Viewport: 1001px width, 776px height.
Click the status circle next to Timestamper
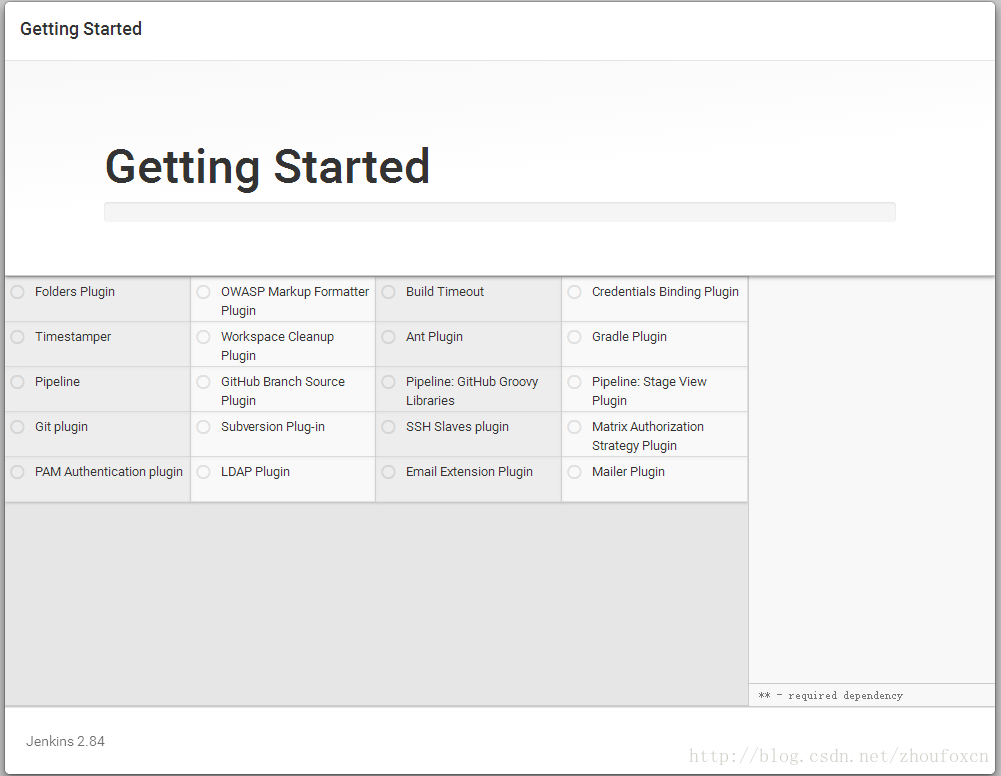(17, 337)
